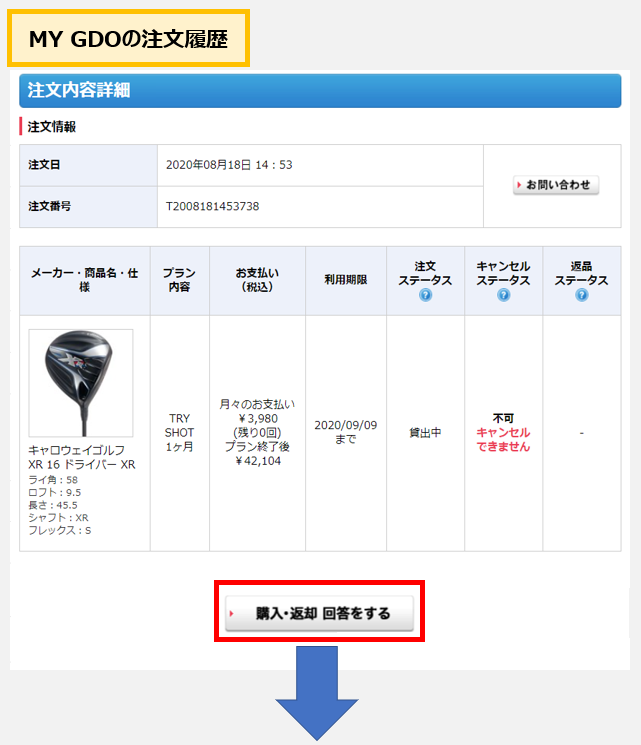Click the order number T2008181453738

[212, 206]
